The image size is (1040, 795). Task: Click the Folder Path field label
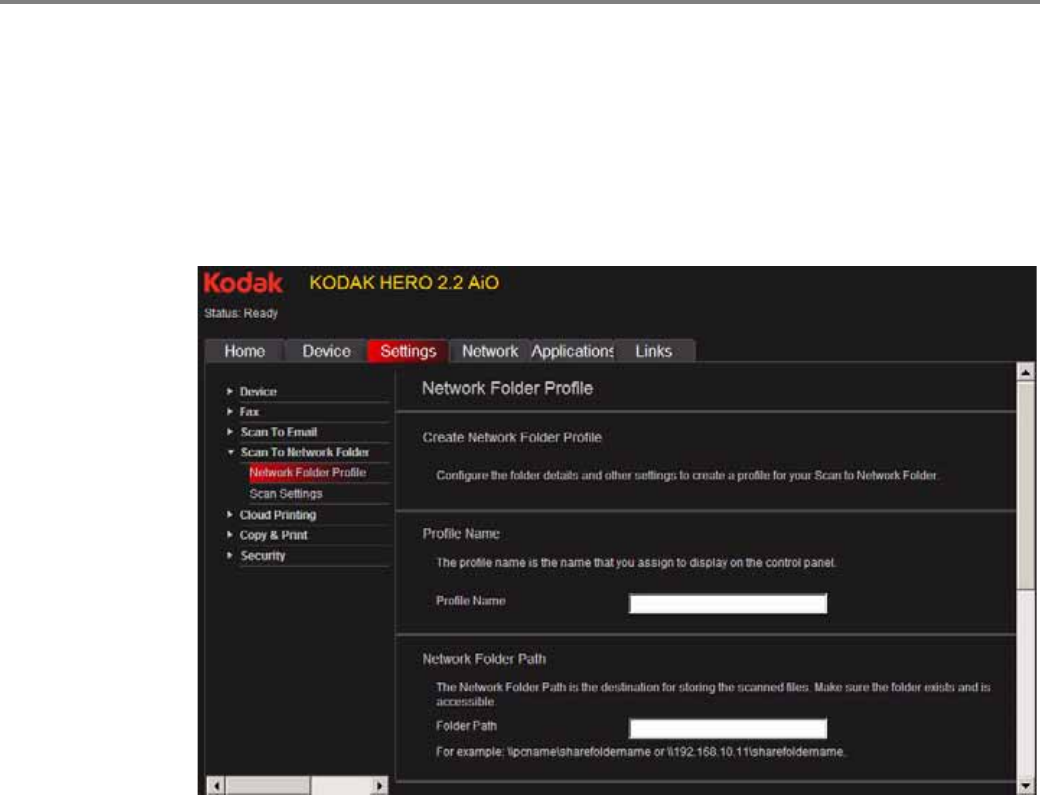click(x=466, y=726)
